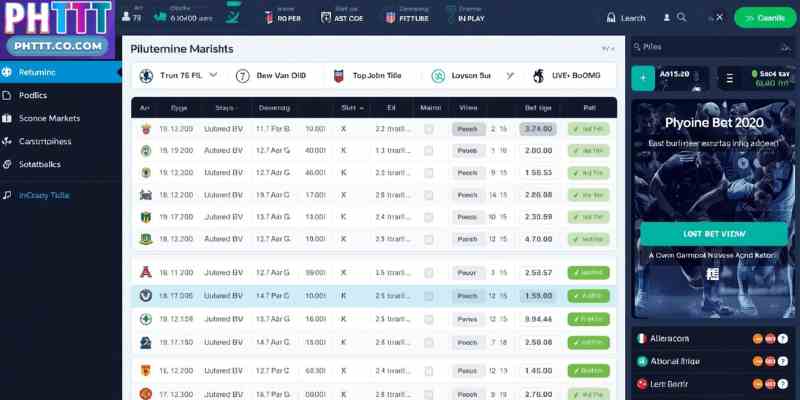The height and width of the screenshot is (400, 800).
Task: Open the RO PER top navigation item
Action: [x=282, y=17]
